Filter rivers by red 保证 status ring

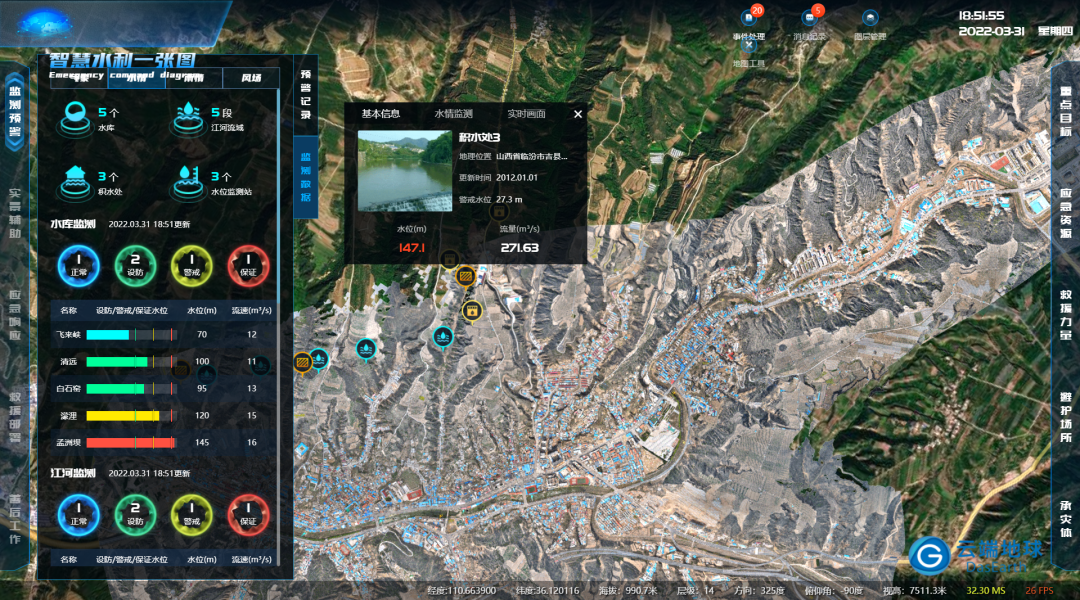click(248, 515)
